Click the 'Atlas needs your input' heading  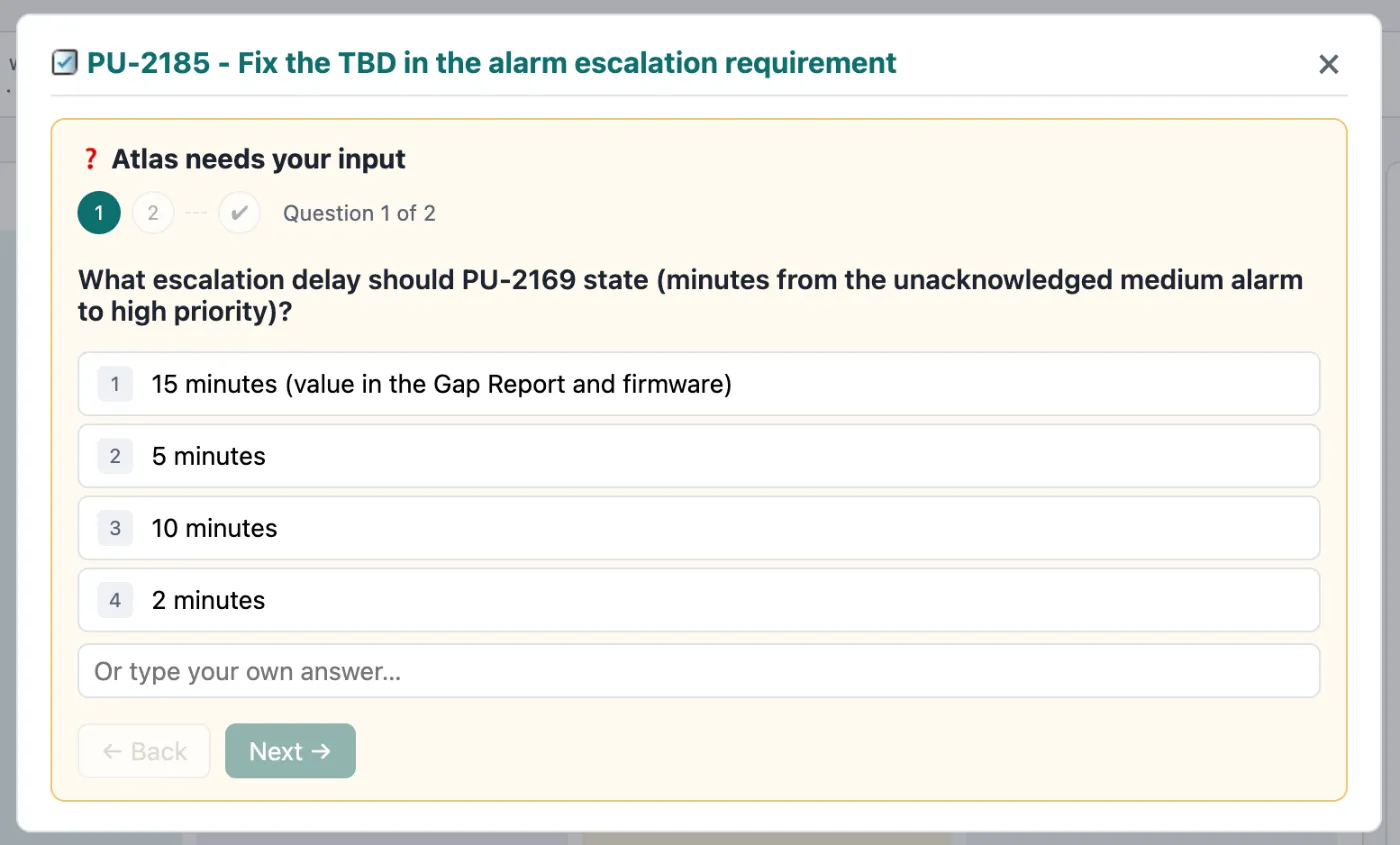[259, 159]
